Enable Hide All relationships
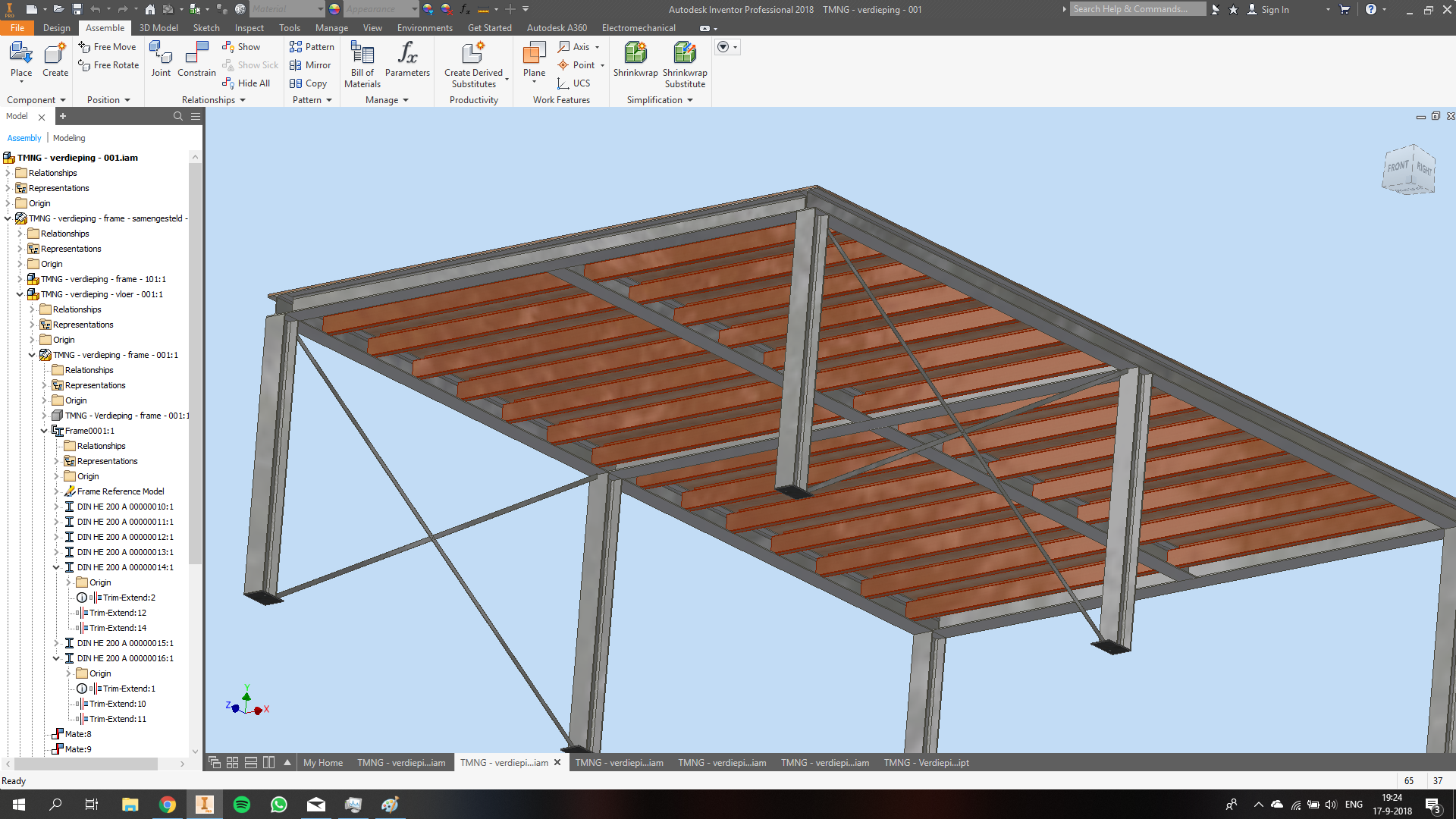The height and width of the screenshot is (819, 1456). pyautogui.click(x=246, y=83)
